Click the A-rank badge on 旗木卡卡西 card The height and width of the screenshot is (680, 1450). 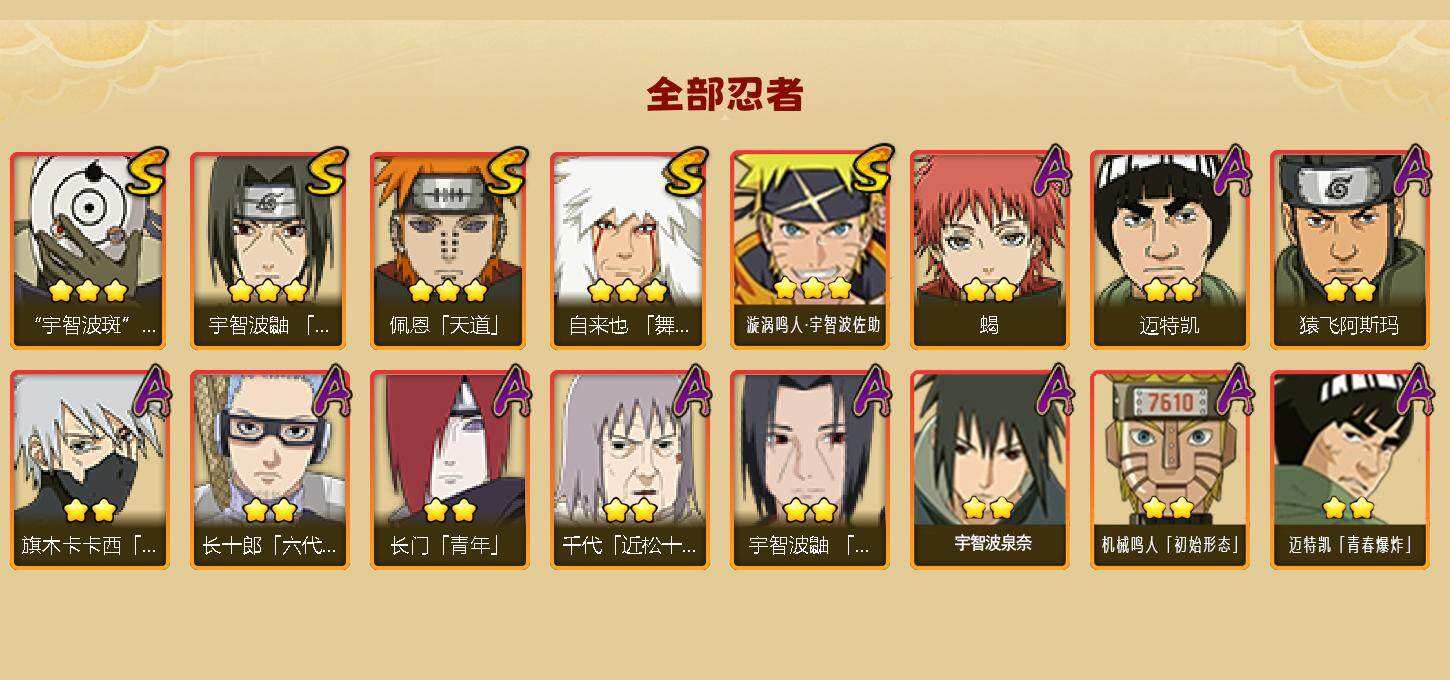pos(148,391)
